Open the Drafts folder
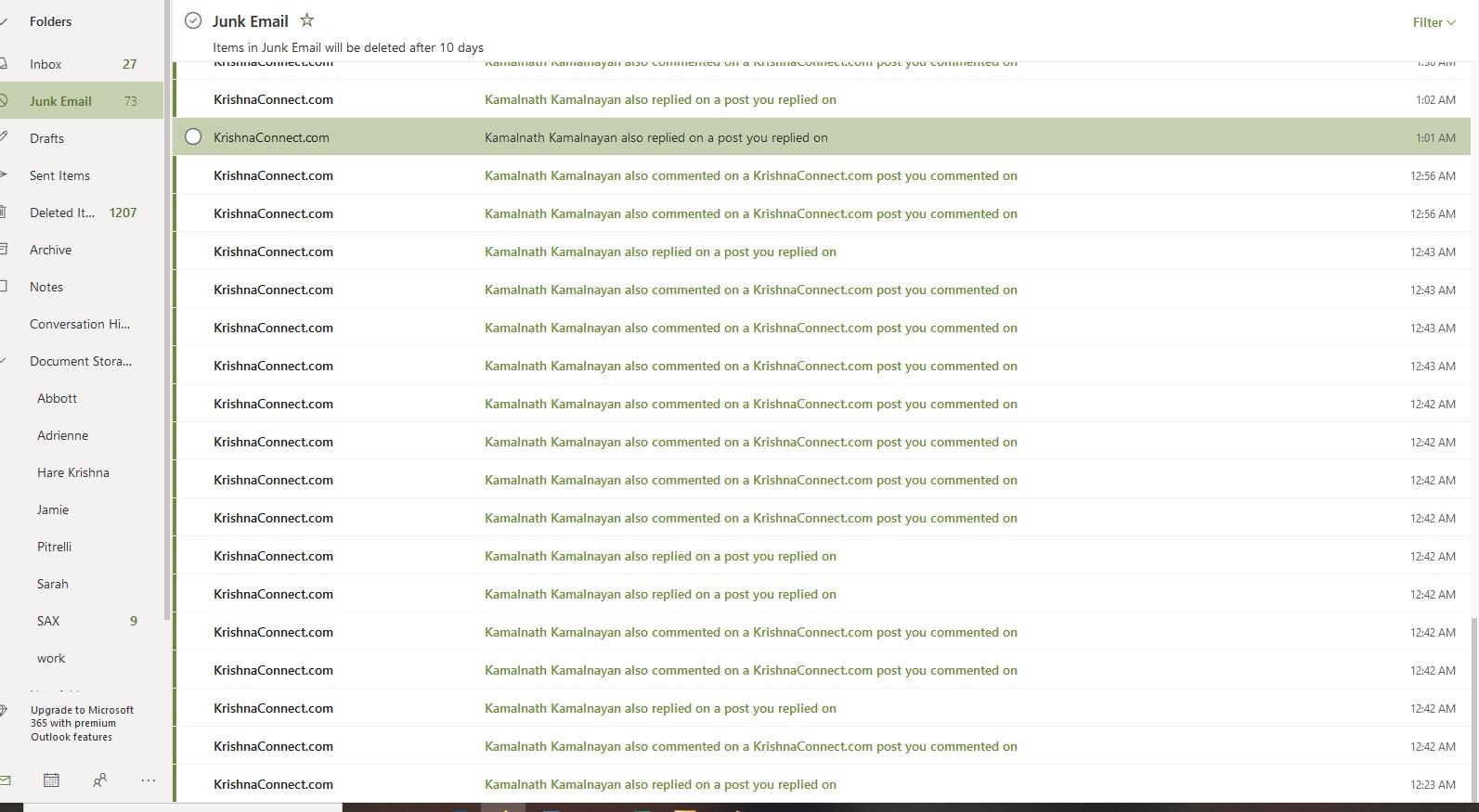This screenshot has height=812, width=1479. [82, 138]
